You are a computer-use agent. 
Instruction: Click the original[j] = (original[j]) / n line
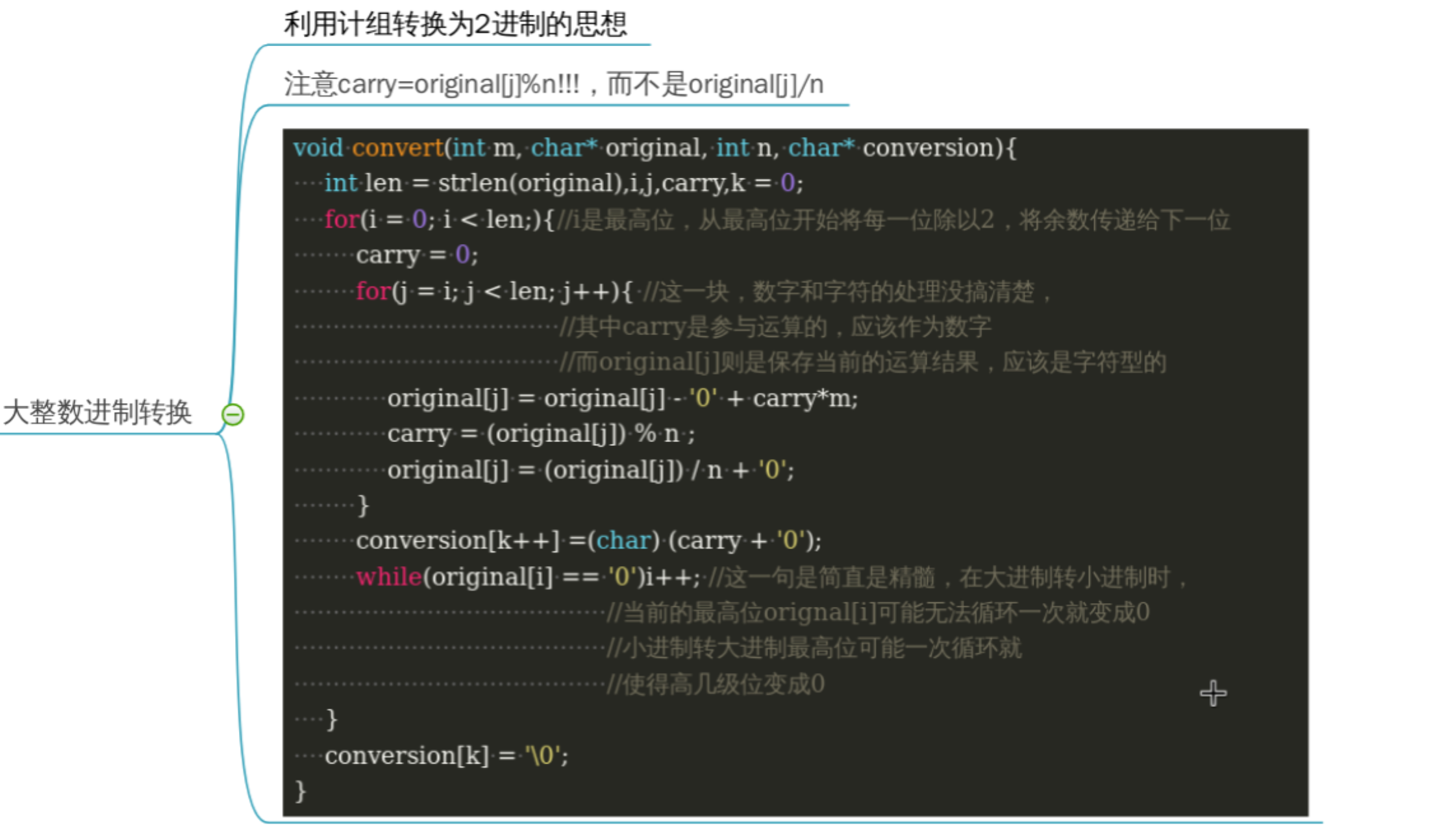tap(590, 469)
